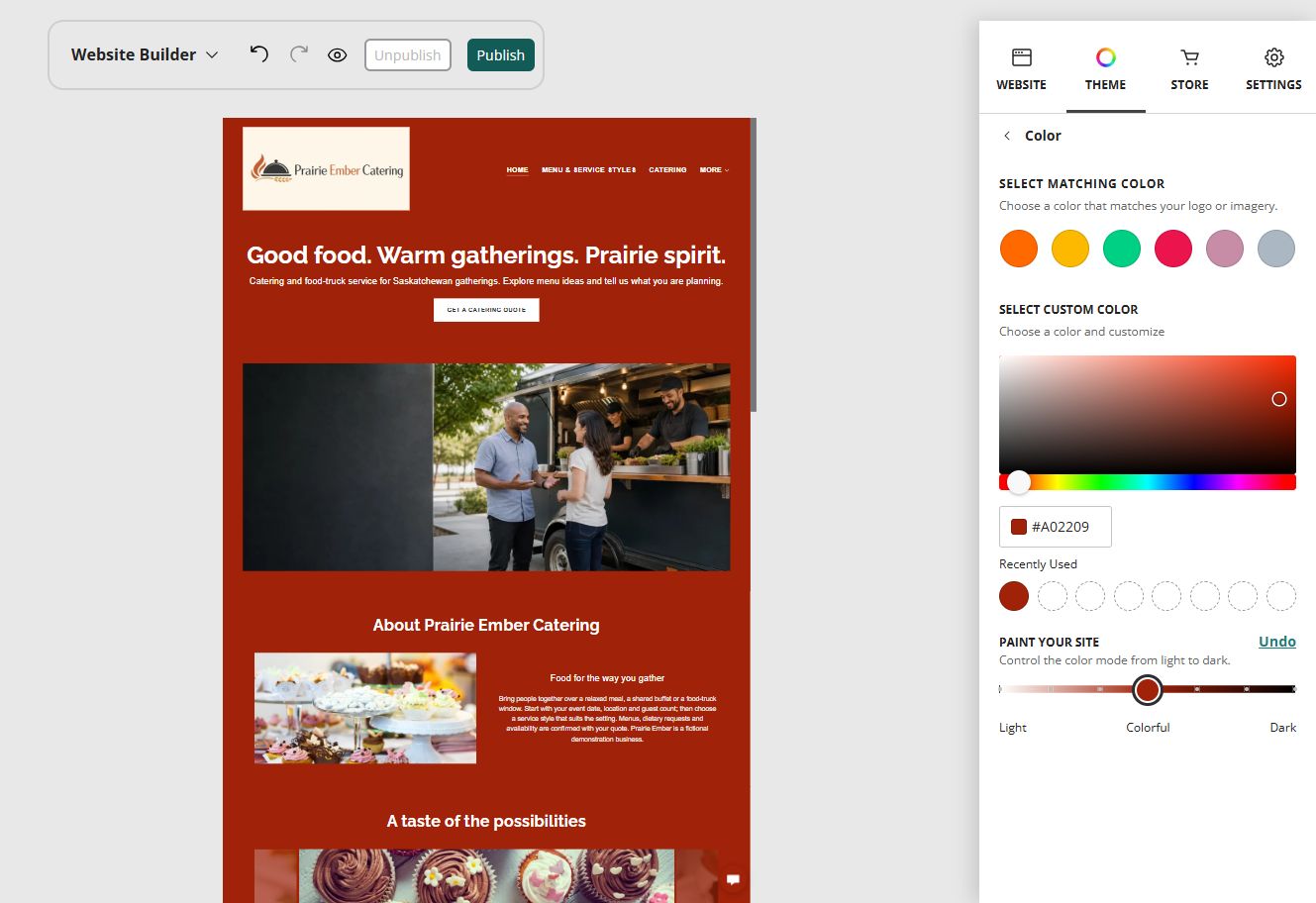This screenshot has height=903, width=1316.
Task: Click the Dark label under slider
Action: coord(1283,728)
